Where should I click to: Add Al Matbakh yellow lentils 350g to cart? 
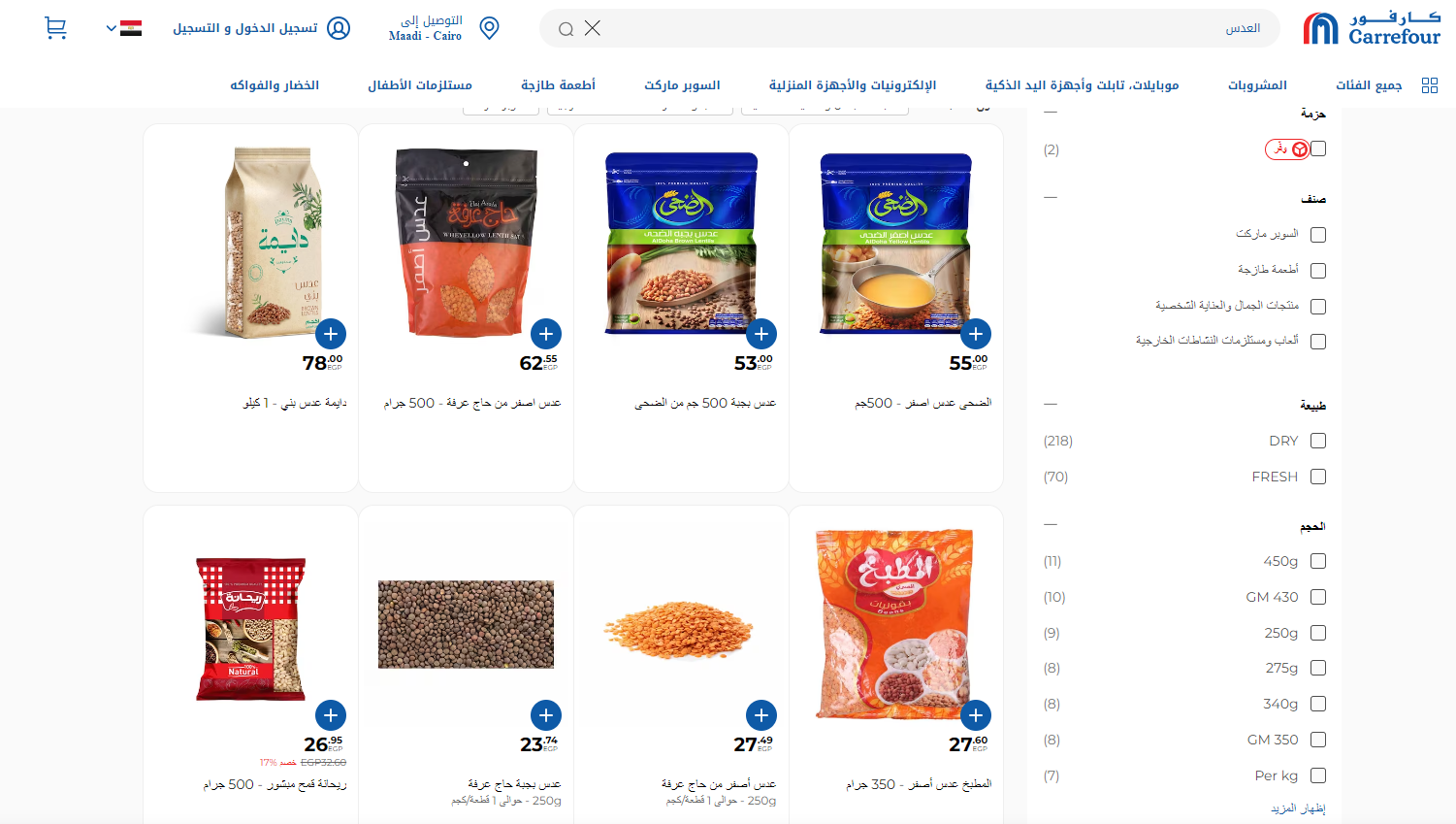coord(976,715)
